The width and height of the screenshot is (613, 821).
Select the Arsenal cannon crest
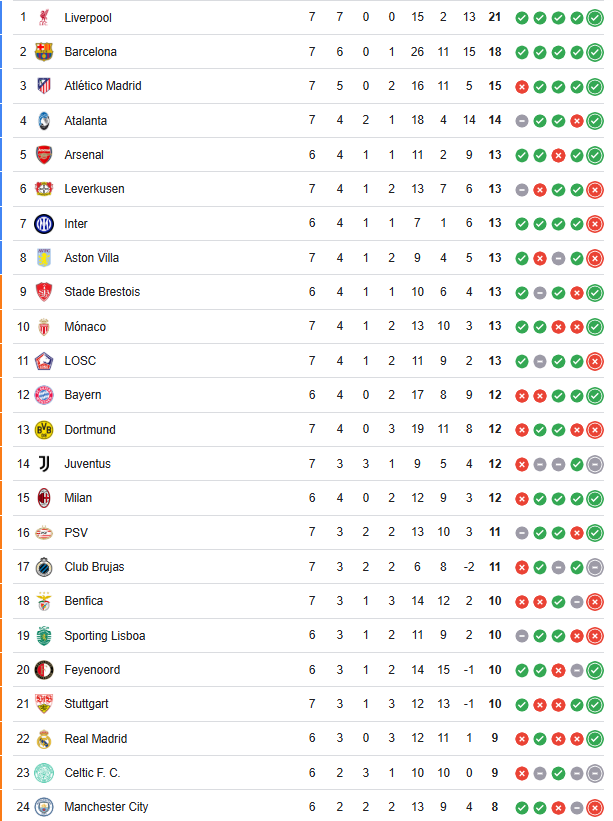point(45,155)
